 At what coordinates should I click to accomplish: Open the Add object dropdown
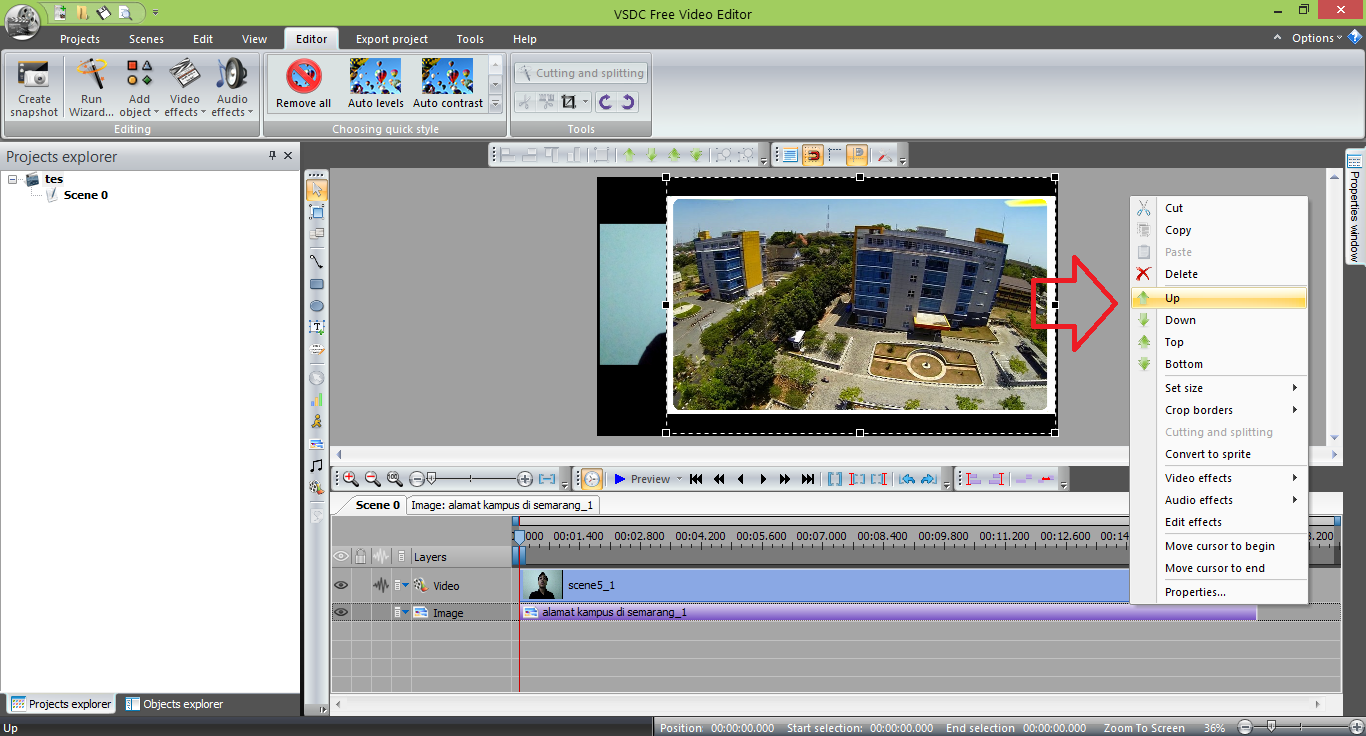click(139, 86)
